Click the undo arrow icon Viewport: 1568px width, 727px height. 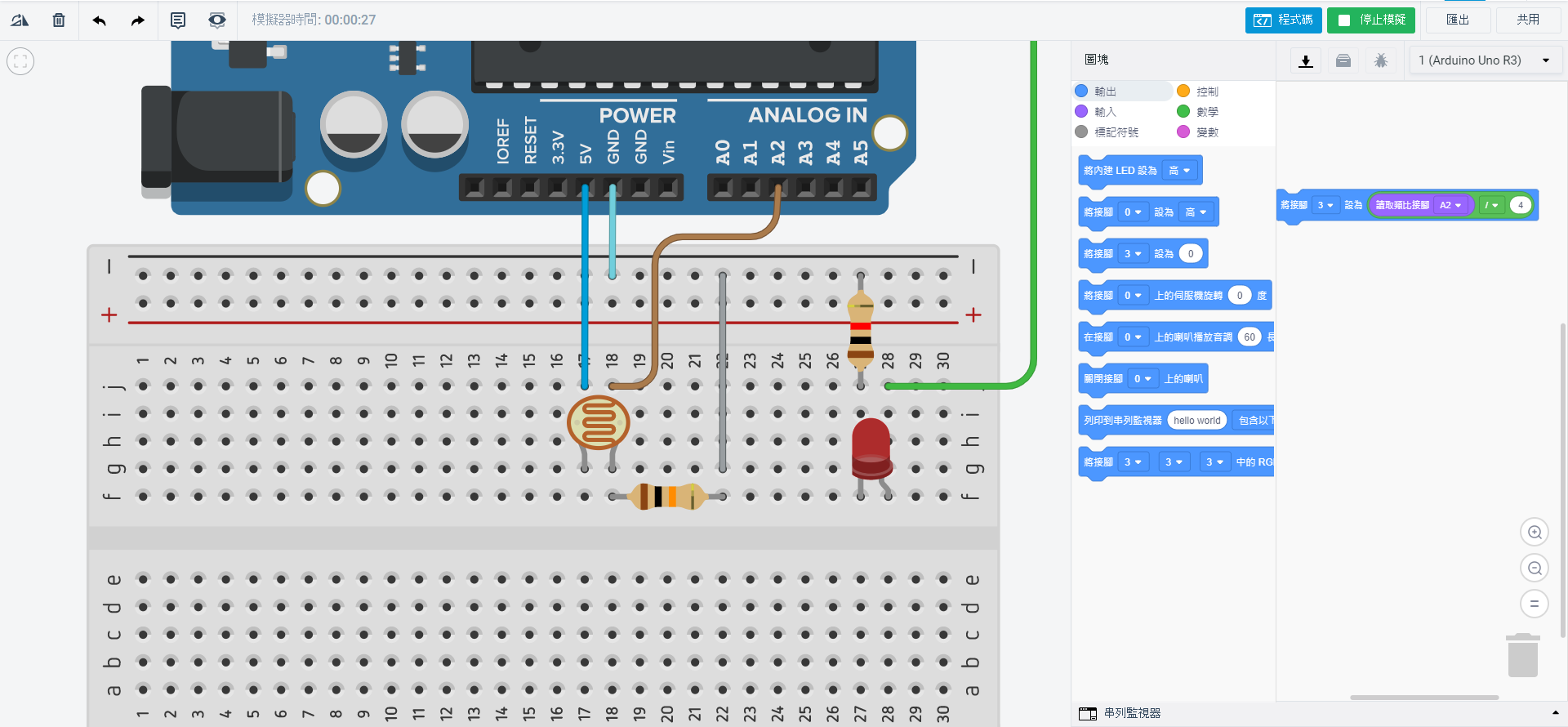(100, 20)
